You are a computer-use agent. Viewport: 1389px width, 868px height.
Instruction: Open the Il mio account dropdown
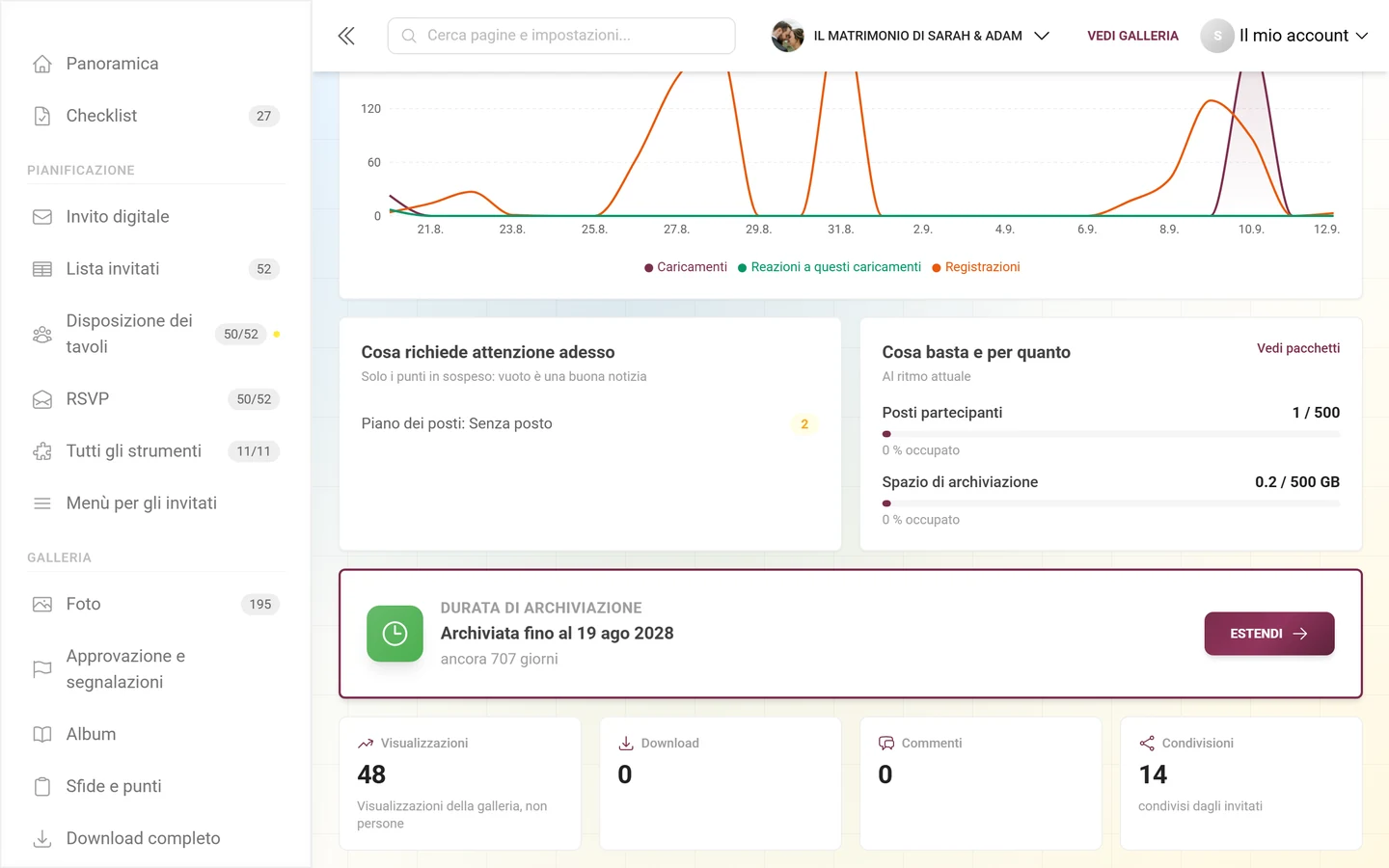[1303, 36]
